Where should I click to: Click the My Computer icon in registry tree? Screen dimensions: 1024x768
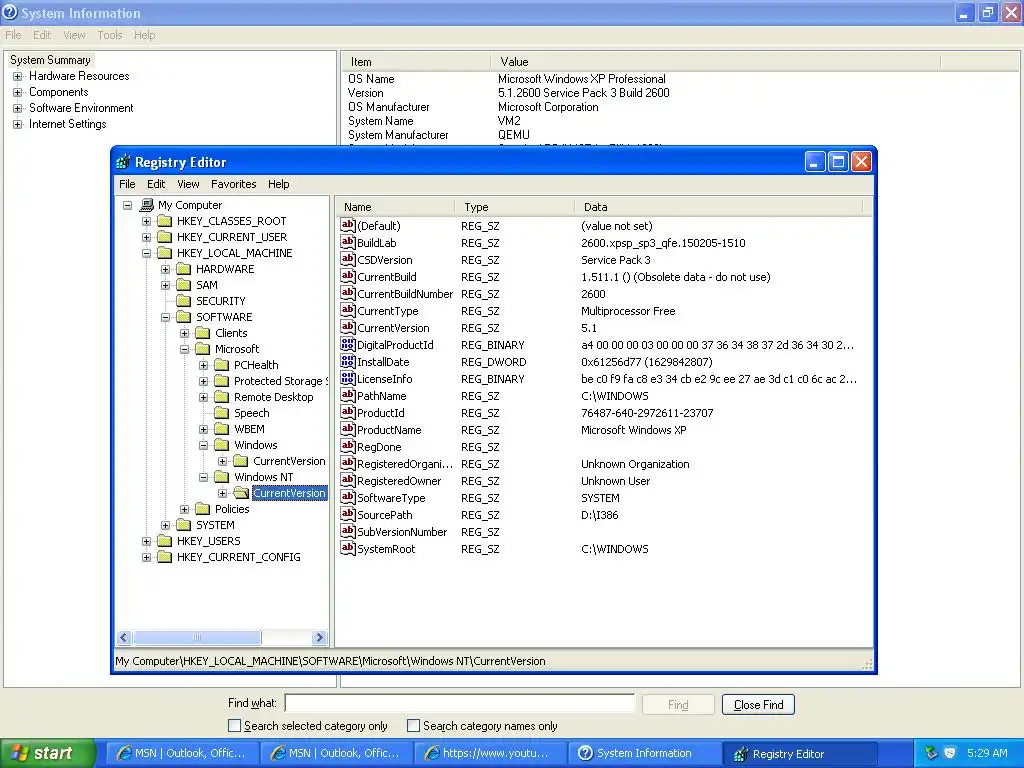click(147, 205)
